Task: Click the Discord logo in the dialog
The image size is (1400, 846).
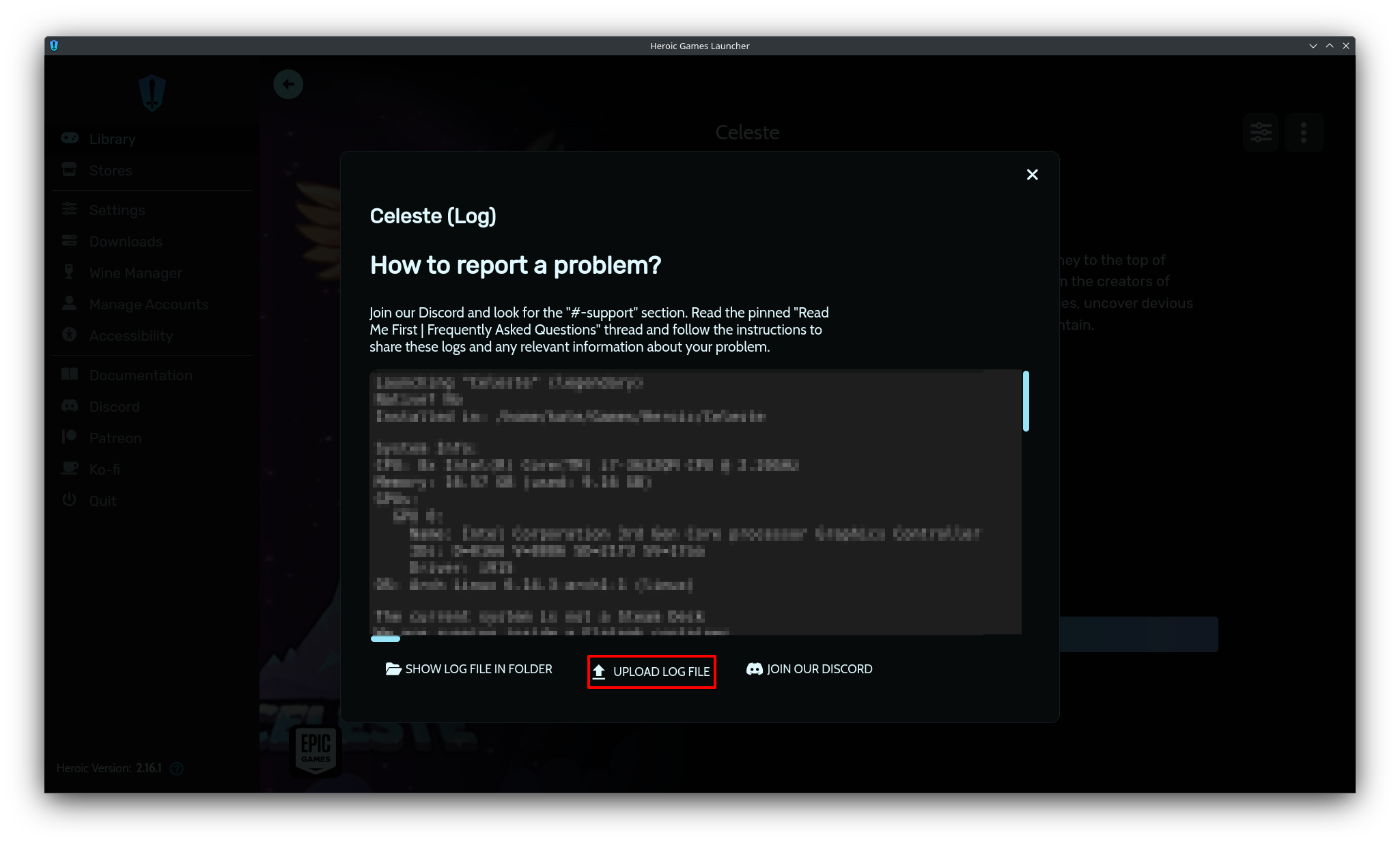Action: tap(754, 669)
